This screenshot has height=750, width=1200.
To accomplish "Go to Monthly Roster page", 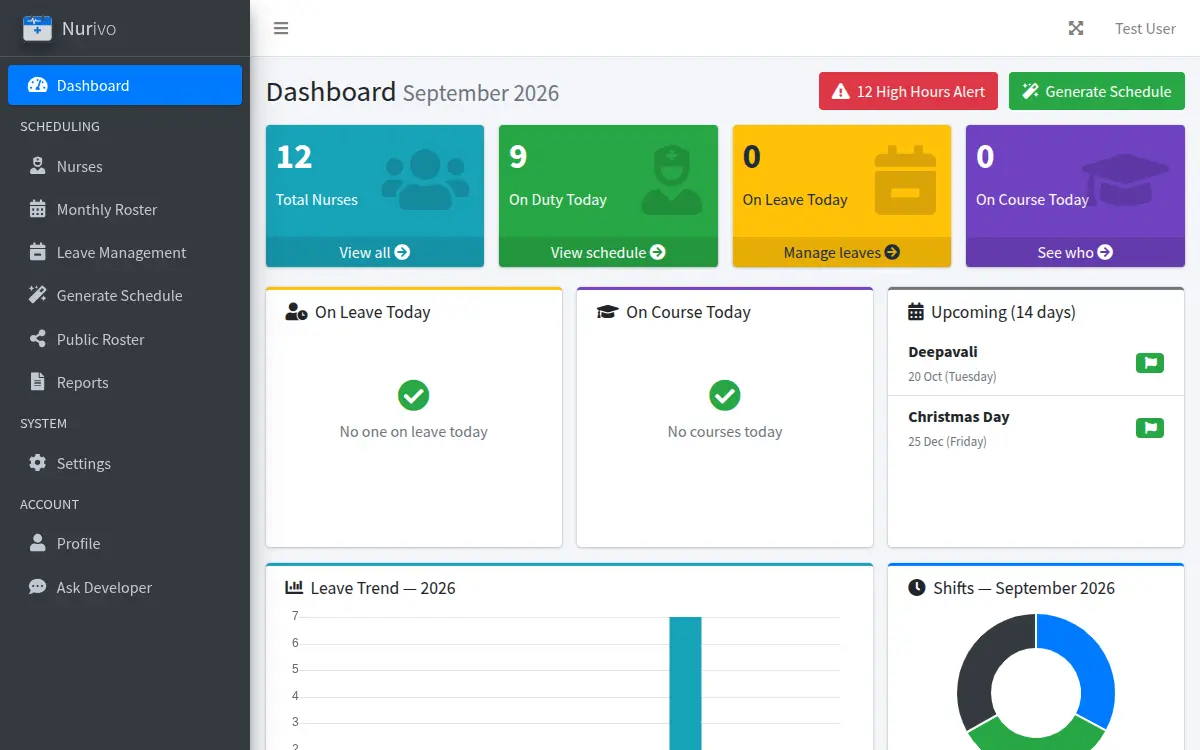I will 125,209.
